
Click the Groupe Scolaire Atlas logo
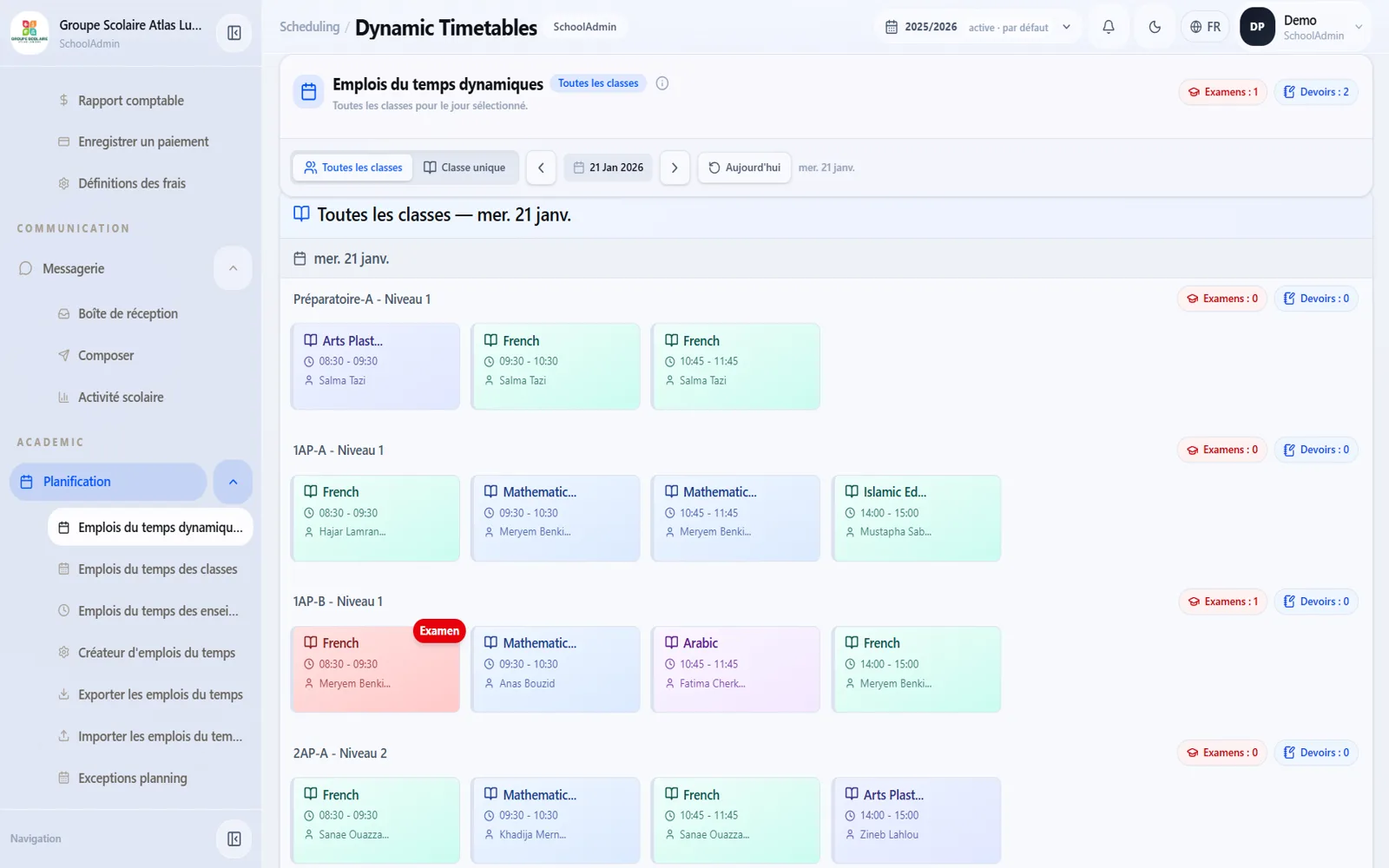tap(30, 33)
